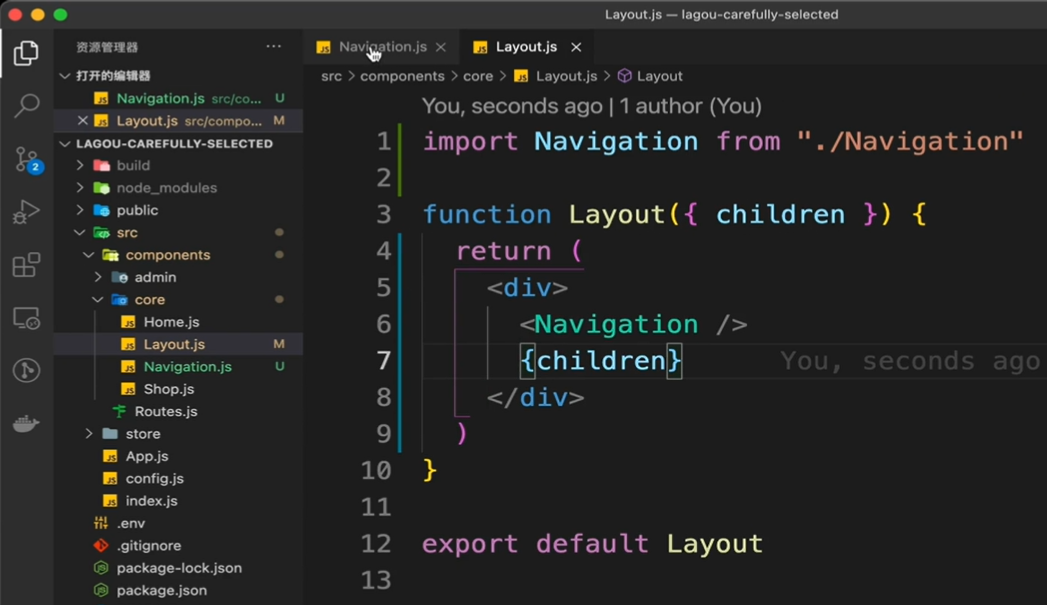Open the Extensions view icon
Viewport: 1047px width, 605px height.
[x=26, y=265]
